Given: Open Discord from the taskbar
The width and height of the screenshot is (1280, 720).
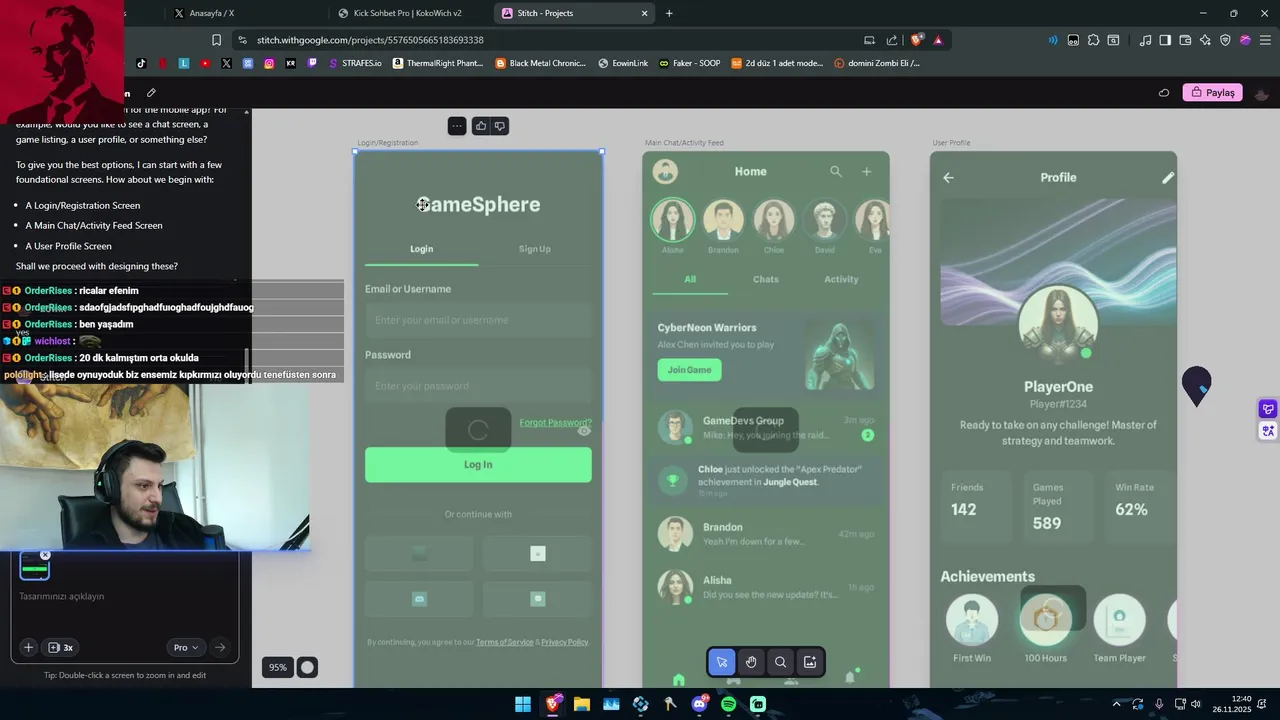Looking at the screenshot, I should (x=699, y=704).
